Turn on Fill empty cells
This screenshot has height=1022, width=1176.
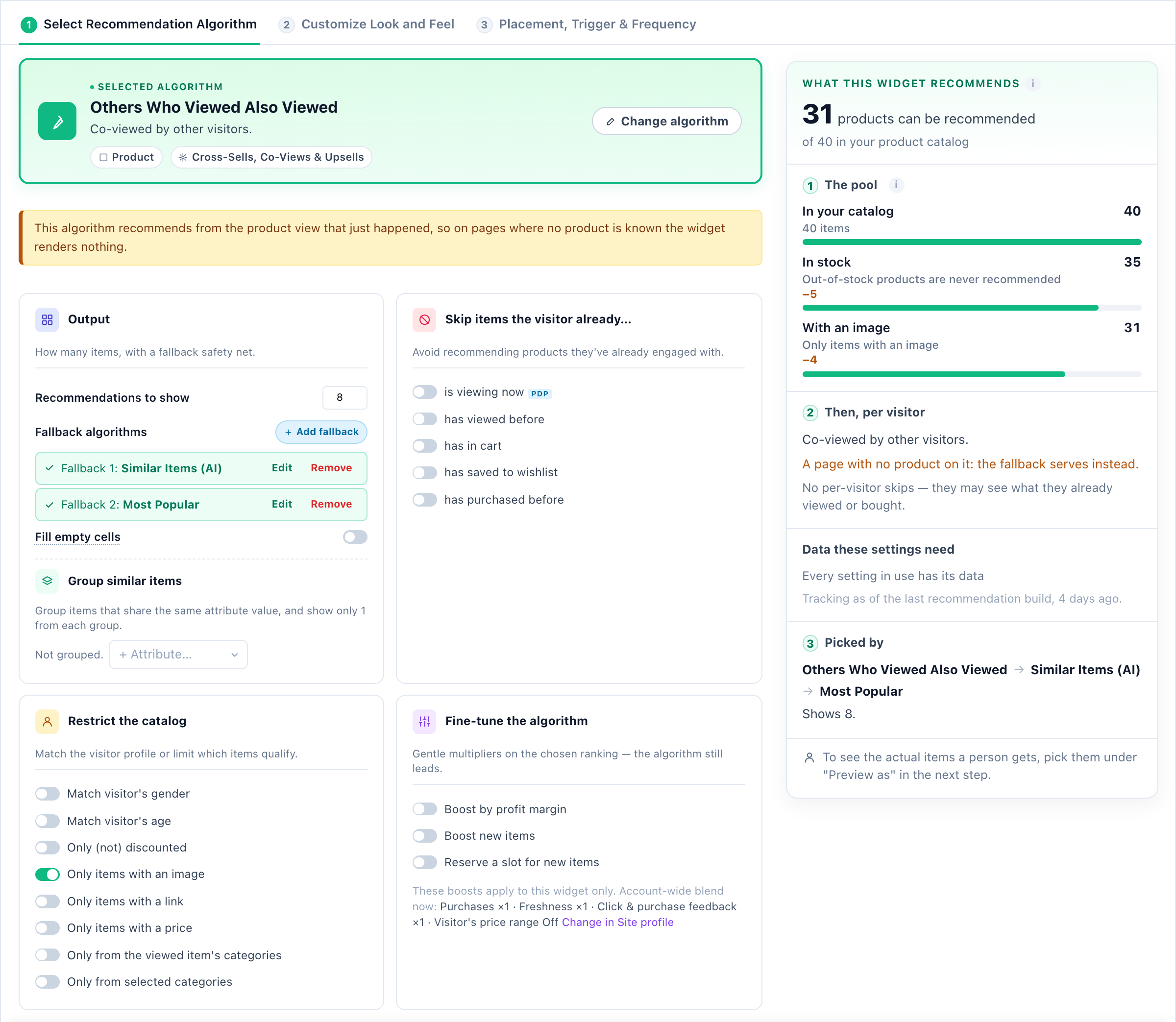pyautogui.click(x=355, y=536)
